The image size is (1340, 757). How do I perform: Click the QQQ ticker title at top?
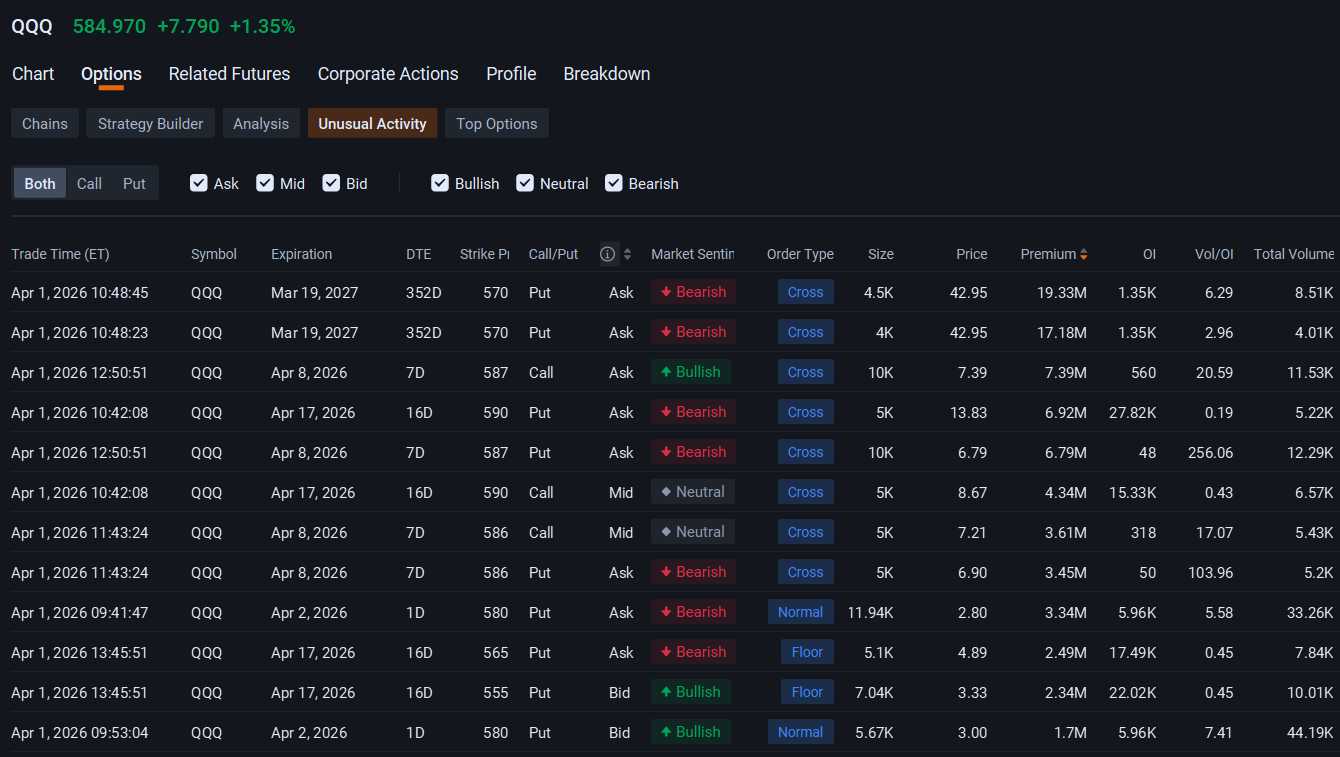click(x=32, y=27)
